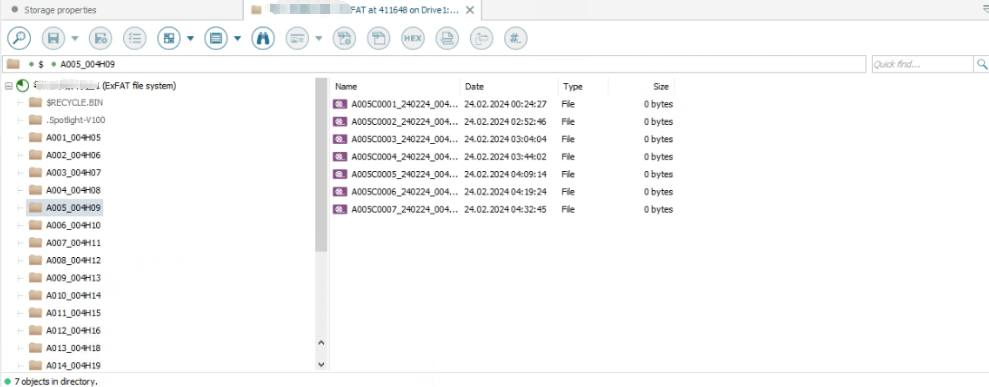Screen dimensions: 989x387
Task: Open the binoculars find tool
Action: click(x=263, y=38)
